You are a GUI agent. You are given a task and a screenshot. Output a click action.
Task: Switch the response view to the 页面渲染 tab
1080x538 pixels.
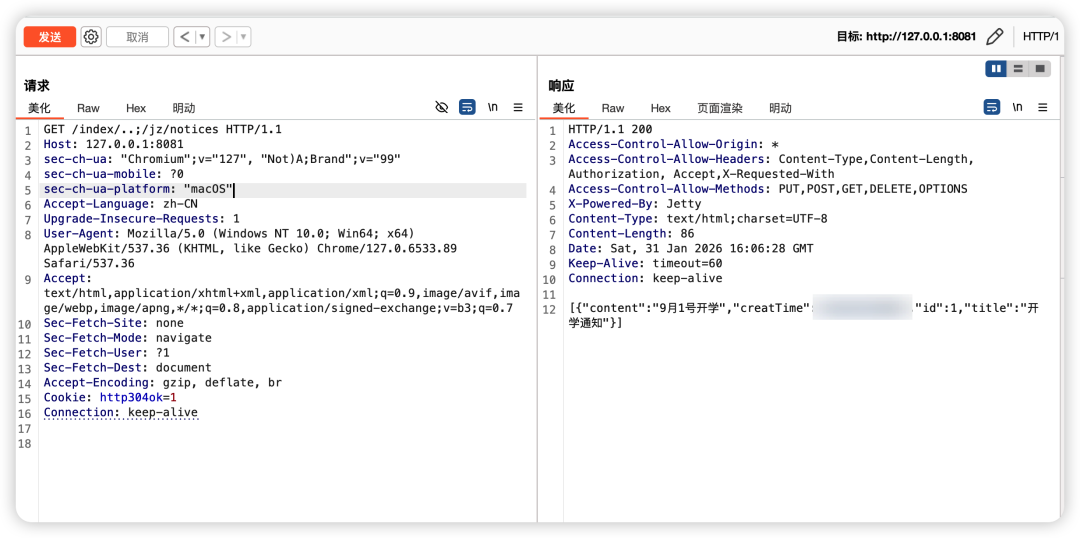(x=720, y=108)
